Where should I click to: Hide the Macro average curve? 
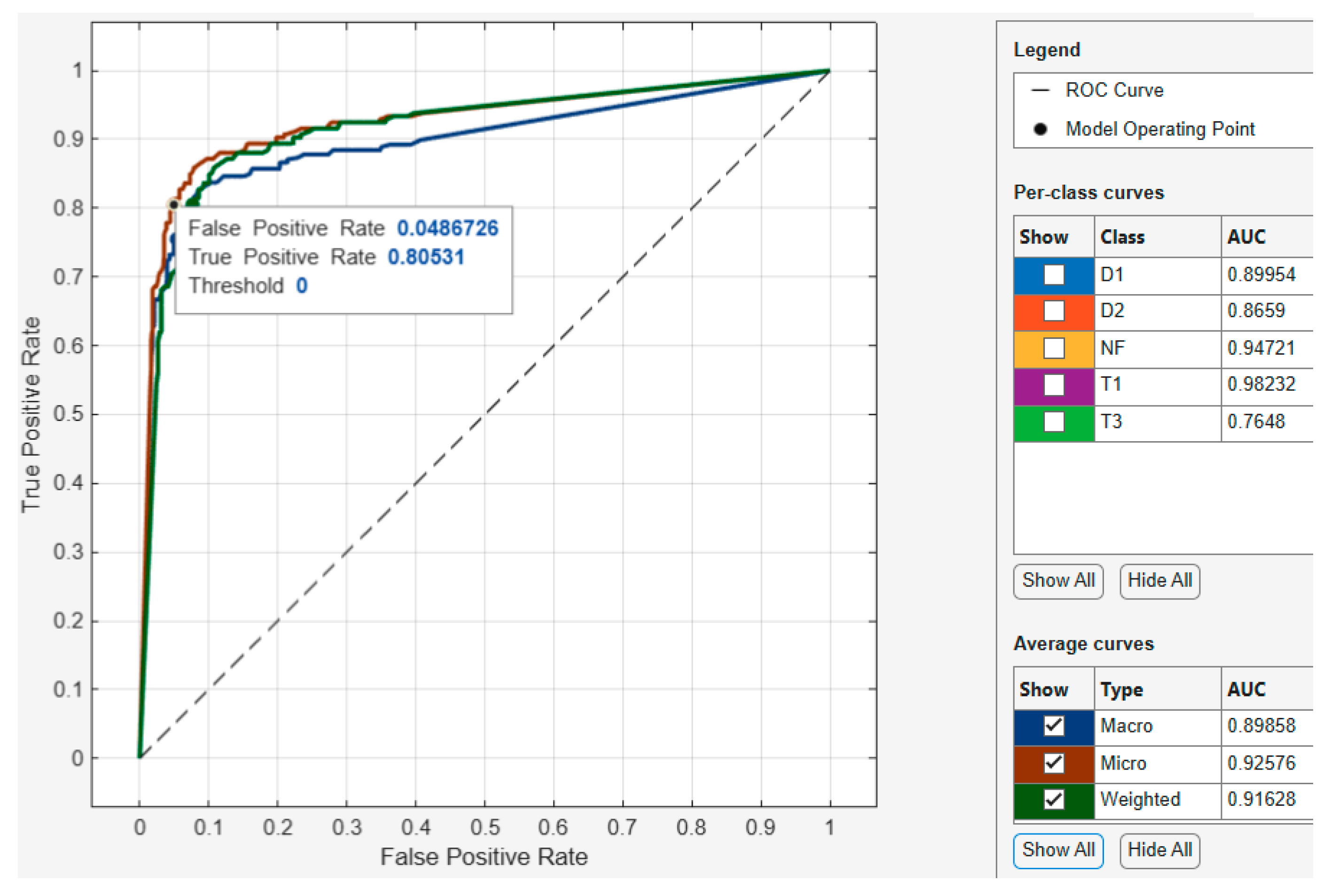[1053, 726]
